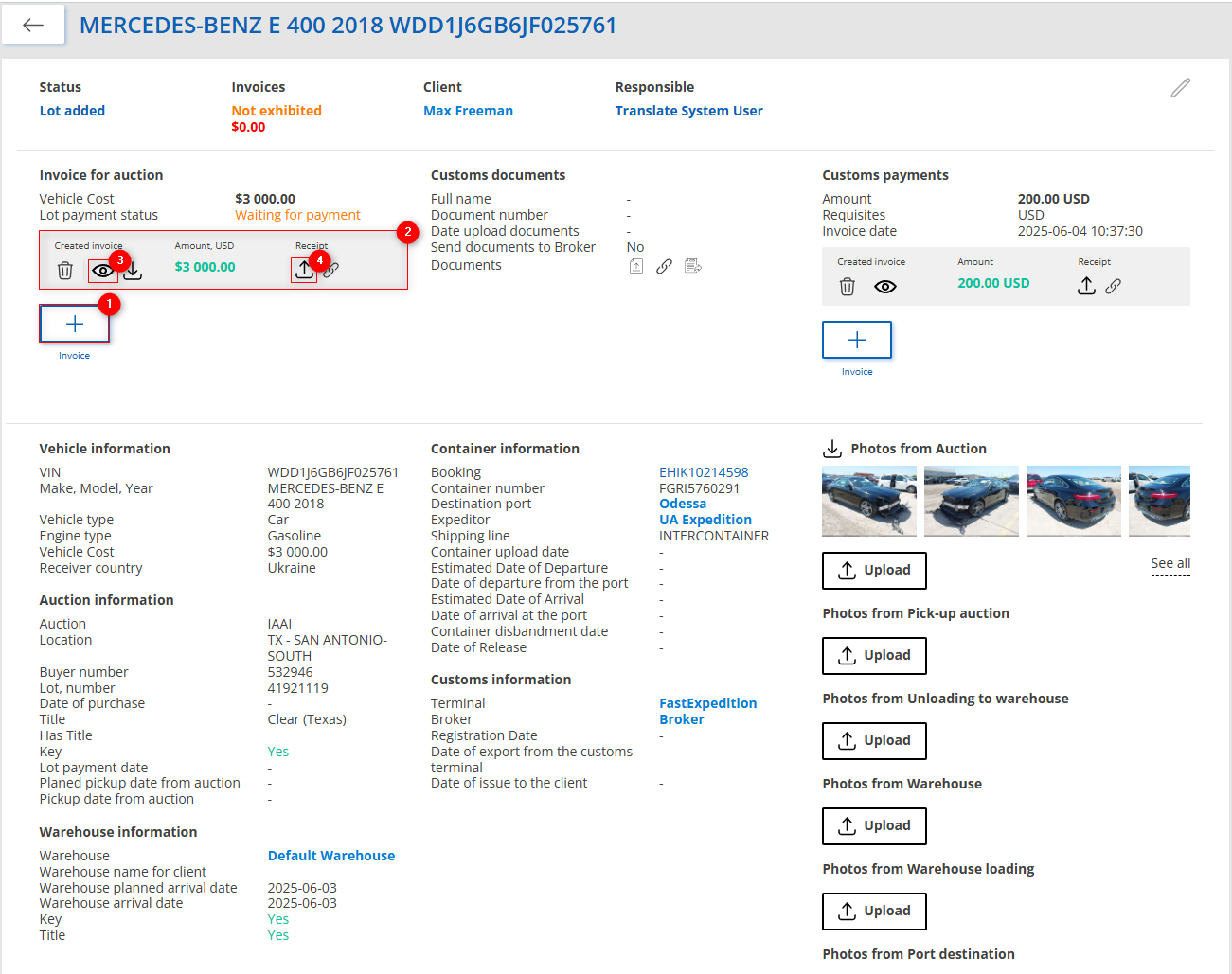This screenshot has height=974, width=1232.
Task: Delete the $3 000.00 auction invoice
Action: [x=65, y=271]
